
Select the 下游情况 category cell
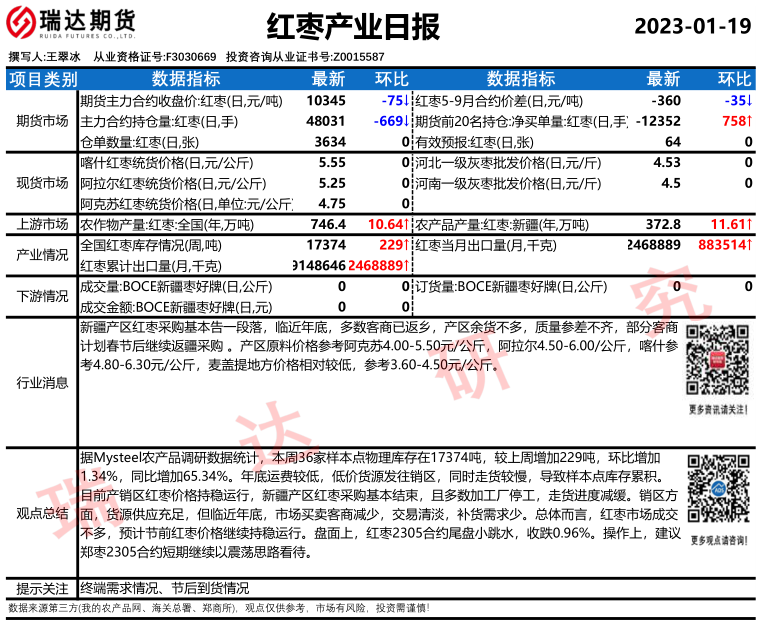point(40,296)
